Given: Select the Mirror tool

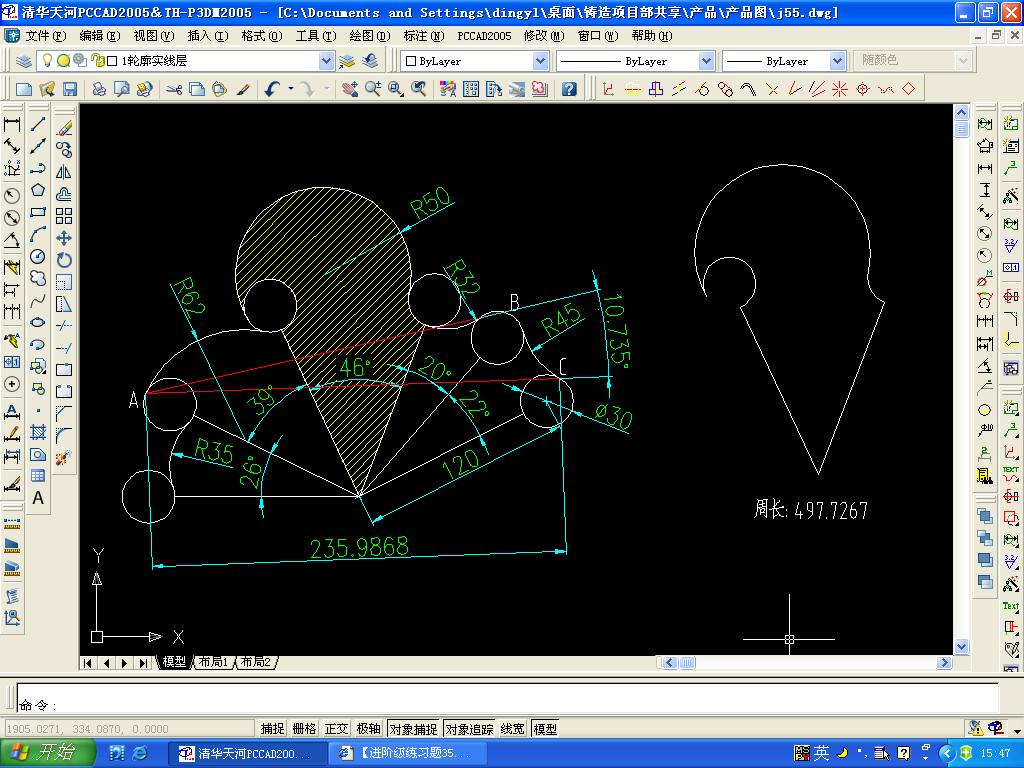Looking at the screenshot, I should coord(64,172).
